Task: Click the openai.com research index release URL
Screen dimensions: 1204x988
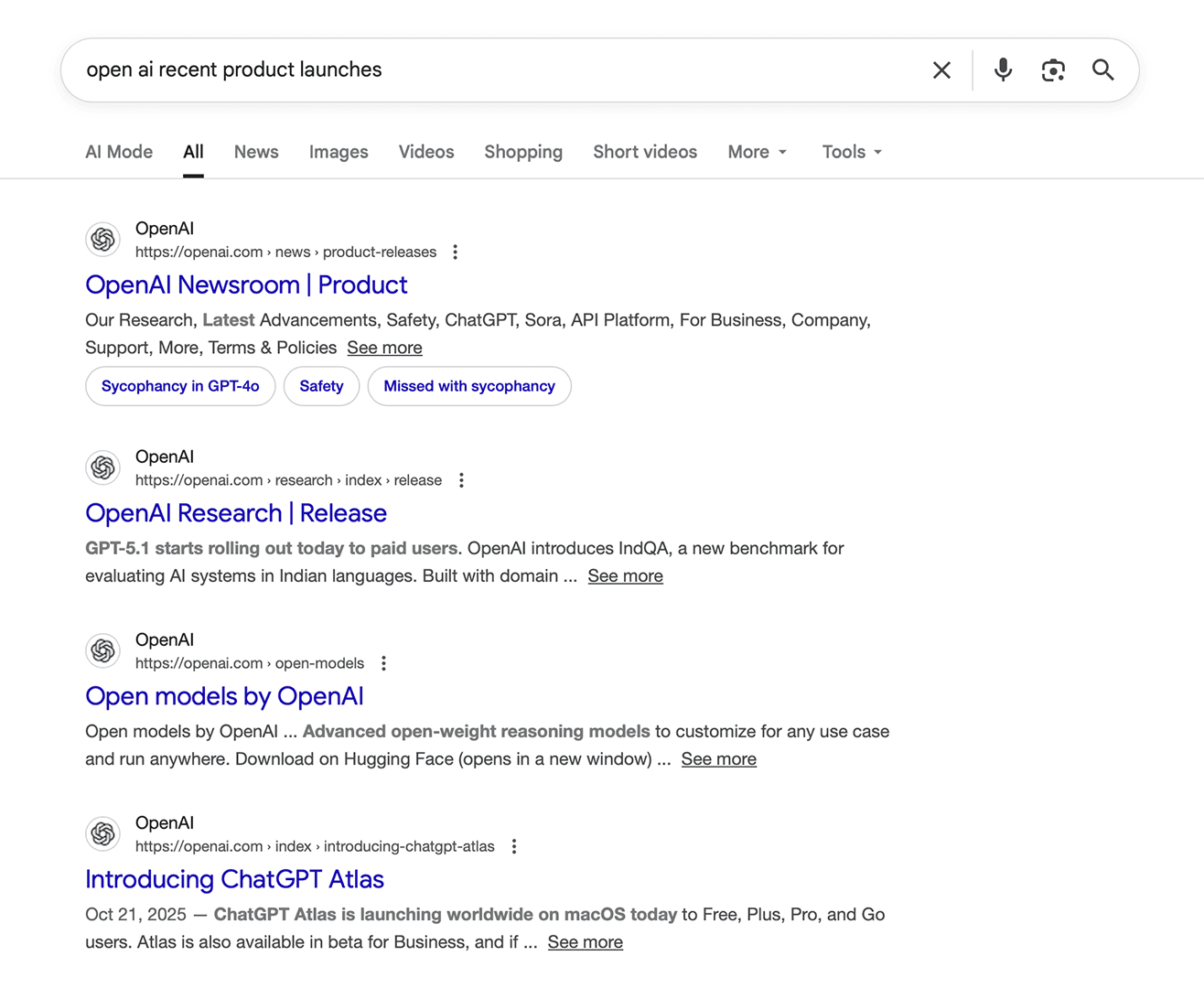Action: click(288, 481)
